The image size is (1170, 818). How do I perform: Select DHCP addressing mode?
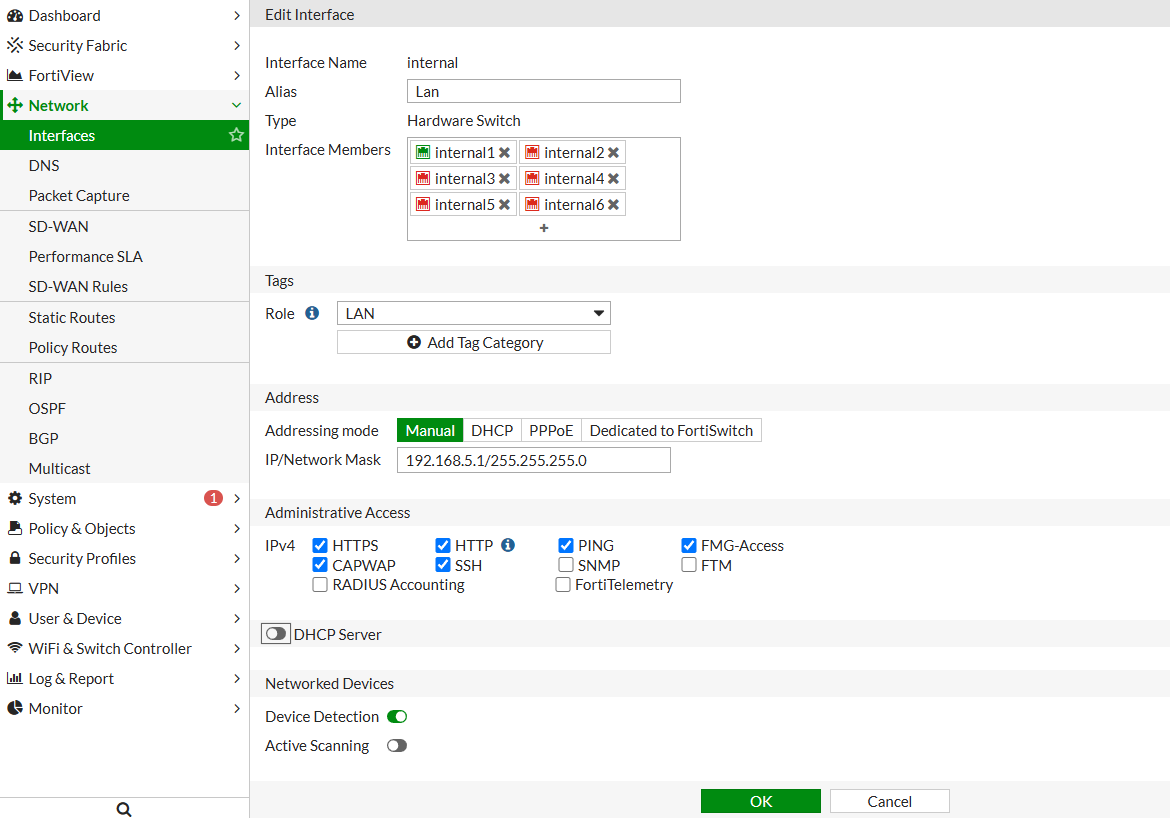(492, 431)
